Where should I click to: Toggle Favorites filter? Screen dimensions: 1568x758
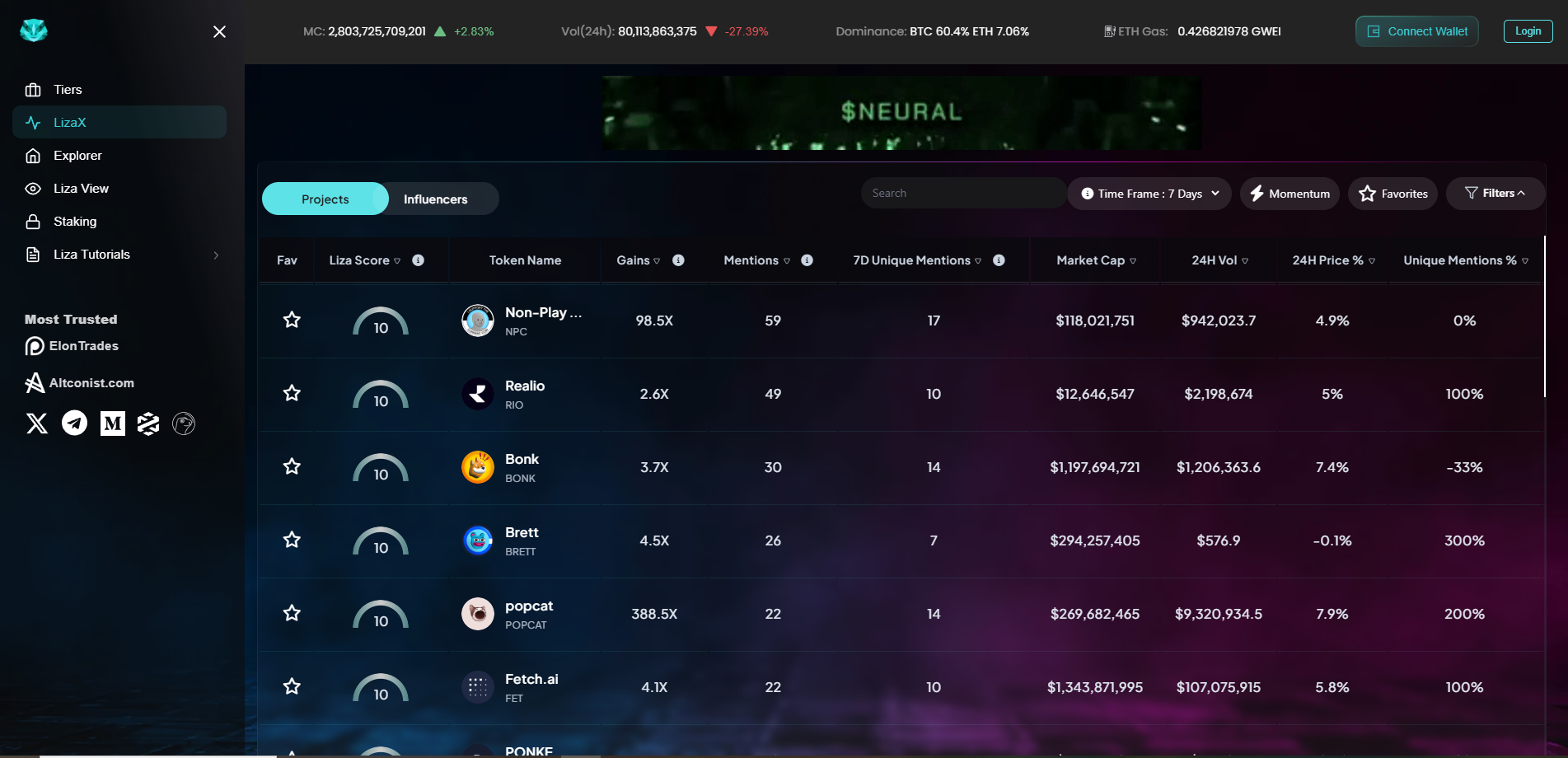point(1393,194)
